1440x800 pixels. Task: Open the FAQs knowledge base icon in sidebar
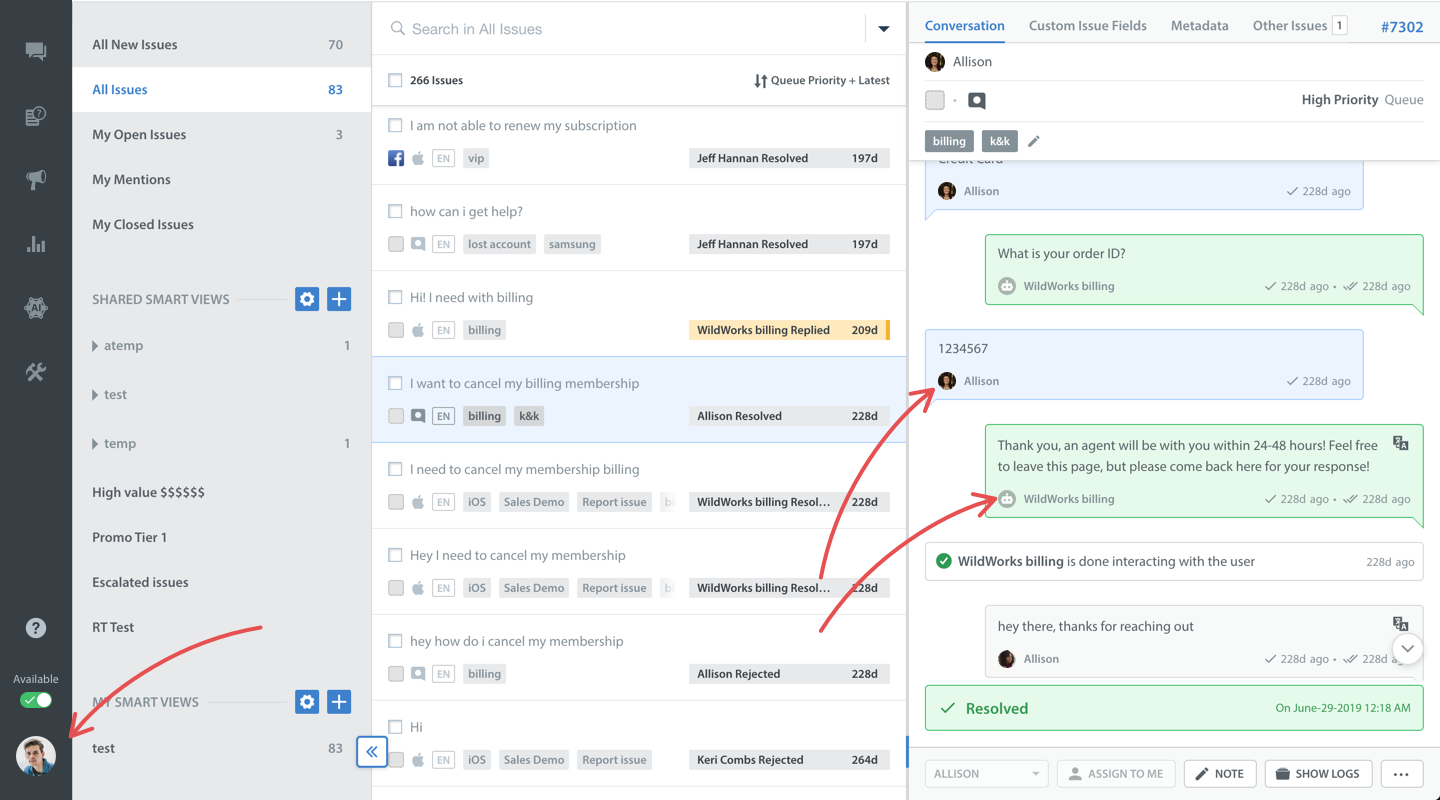coord(36,115)
